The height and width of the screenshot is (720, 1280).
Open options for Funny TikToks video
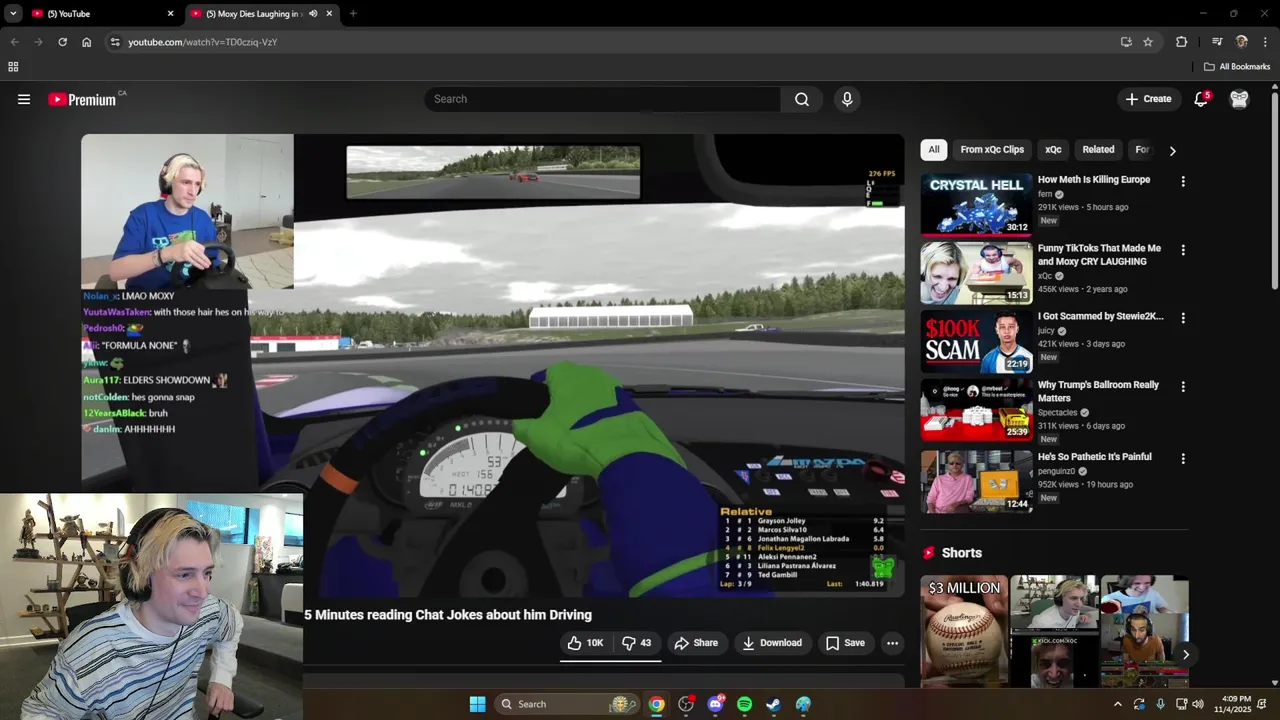[1183, 250]
